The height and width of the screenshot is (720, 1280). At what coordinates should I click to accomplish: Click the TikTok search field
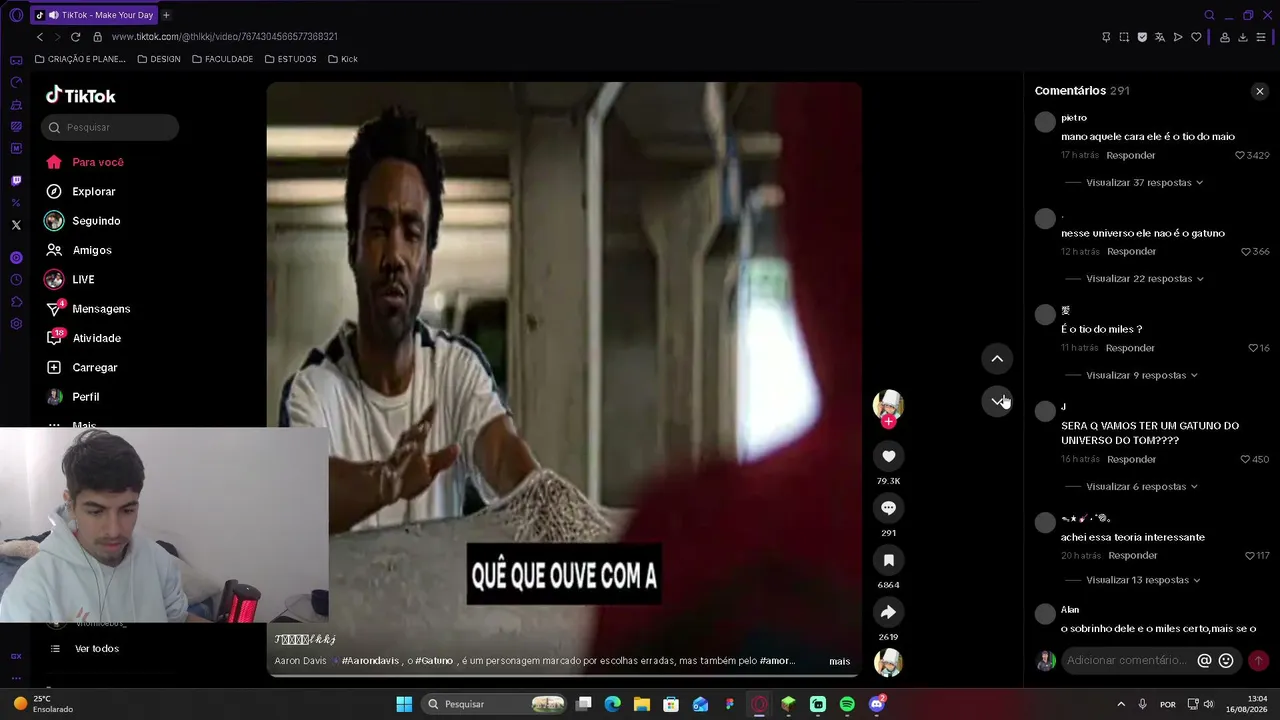(110, 127)
